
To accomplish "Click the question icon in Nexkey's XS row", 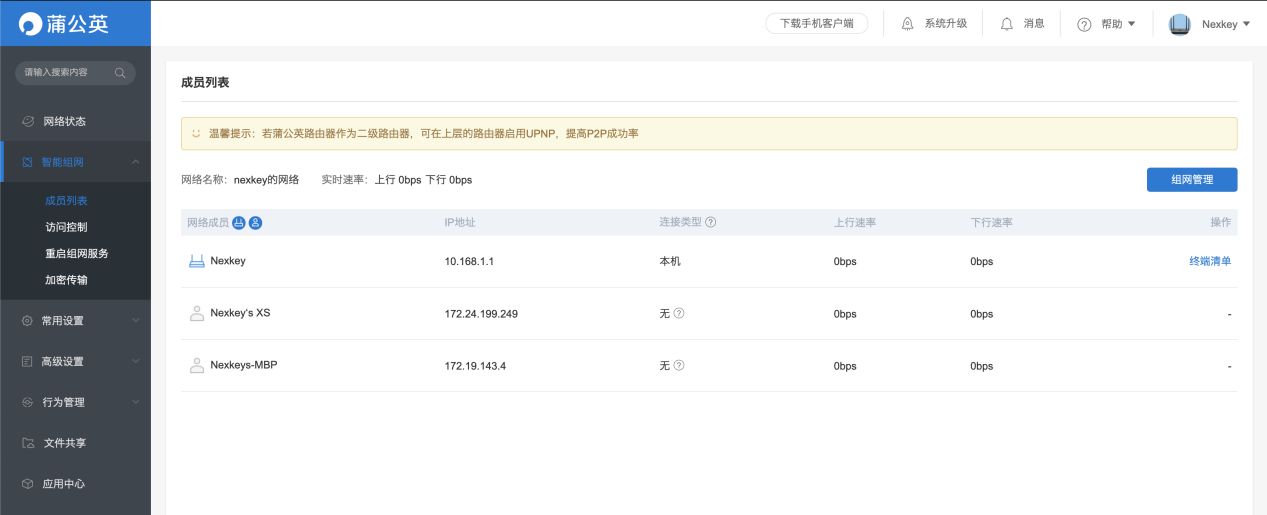I will coord(678,313).
